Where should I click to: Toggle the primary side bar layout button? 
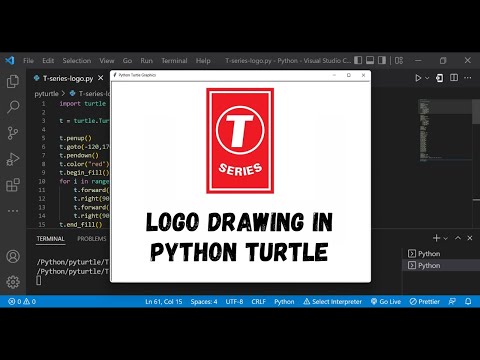tap(358, 60)
